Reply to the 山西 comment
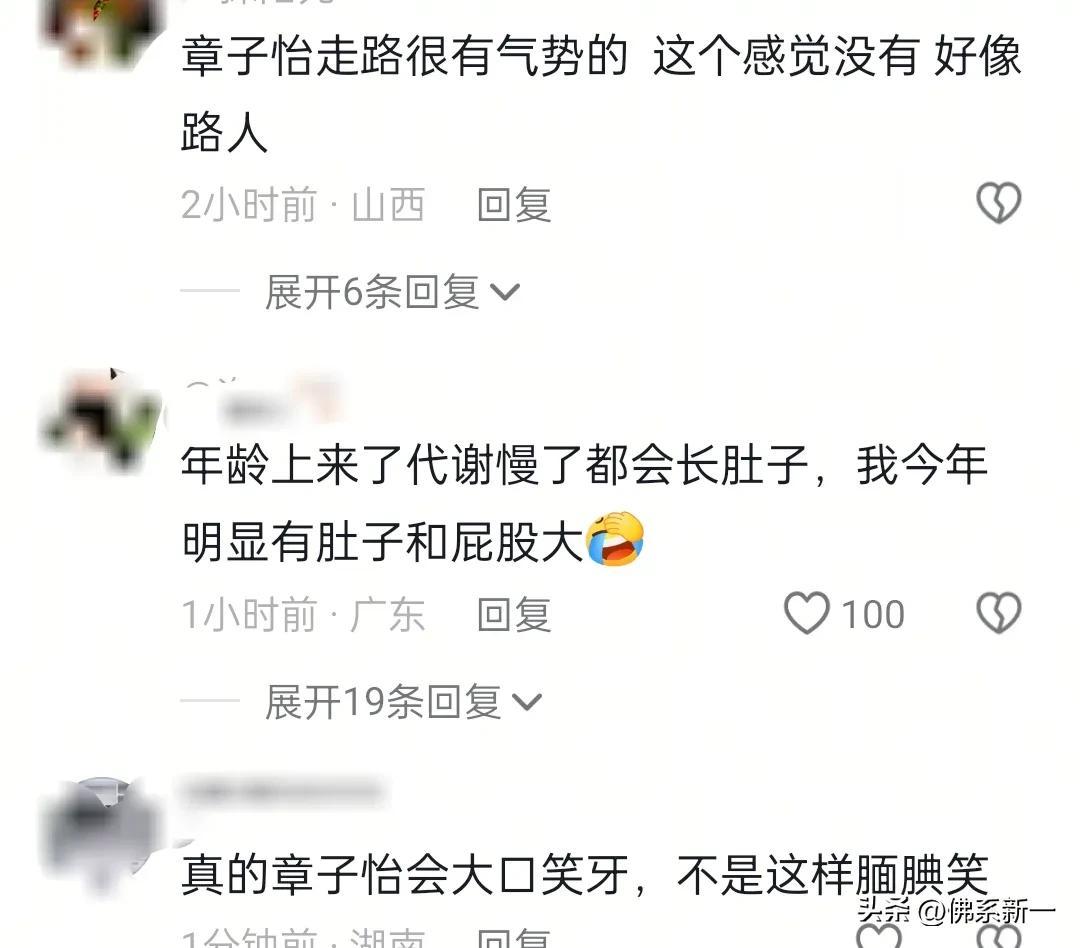The height and width of the screenshot is (948, 1080). point(514,205)
